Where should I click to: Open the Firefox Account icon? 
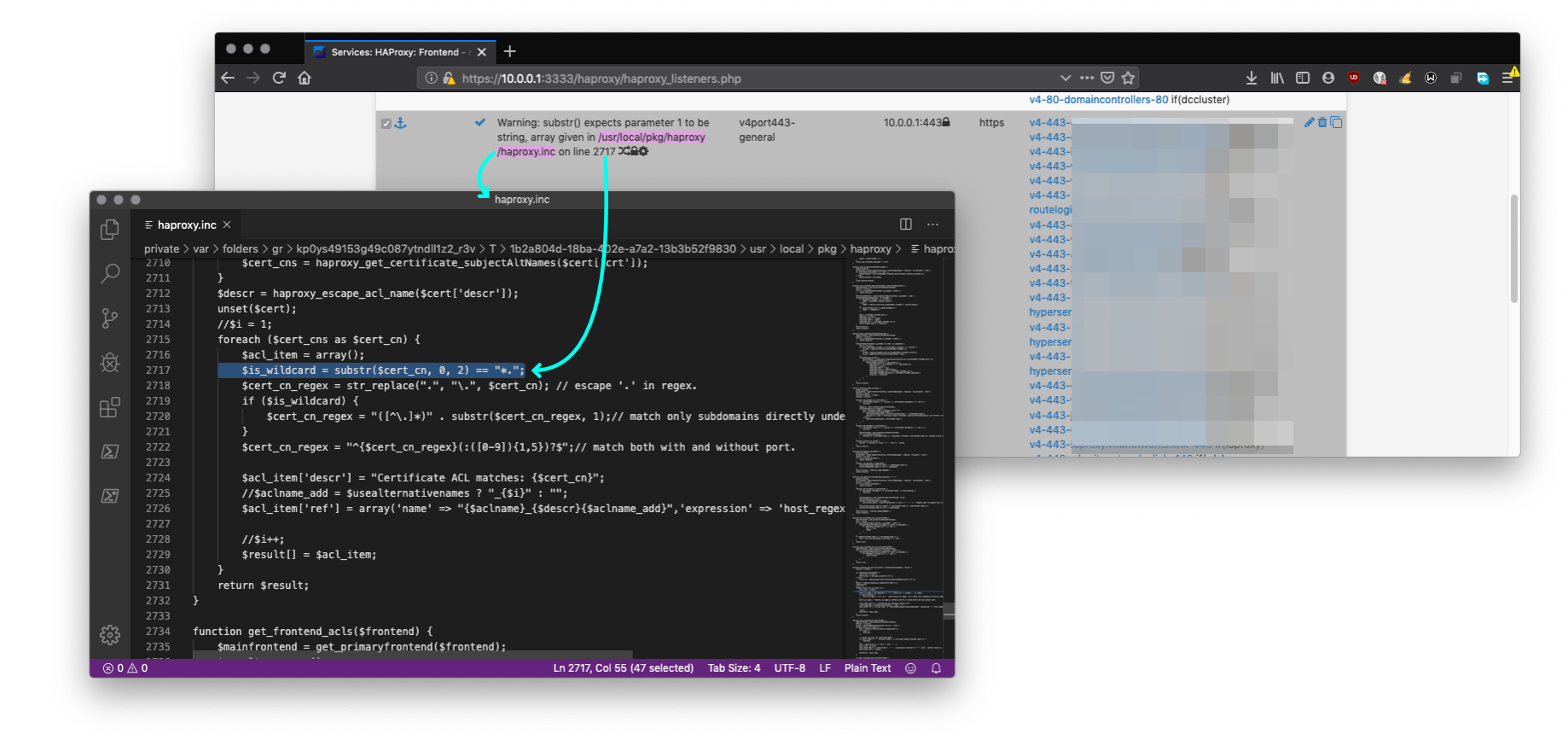coord(1328,78)
